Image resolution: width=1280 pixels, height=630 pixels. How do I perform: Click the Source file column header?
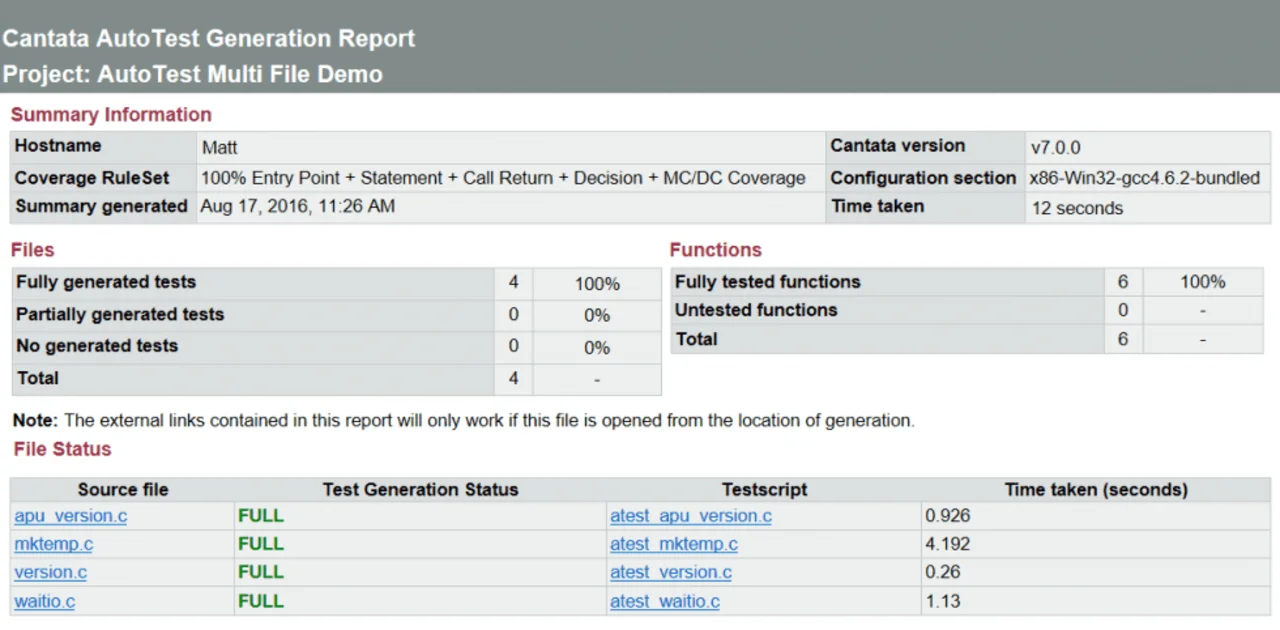point(123,490)
